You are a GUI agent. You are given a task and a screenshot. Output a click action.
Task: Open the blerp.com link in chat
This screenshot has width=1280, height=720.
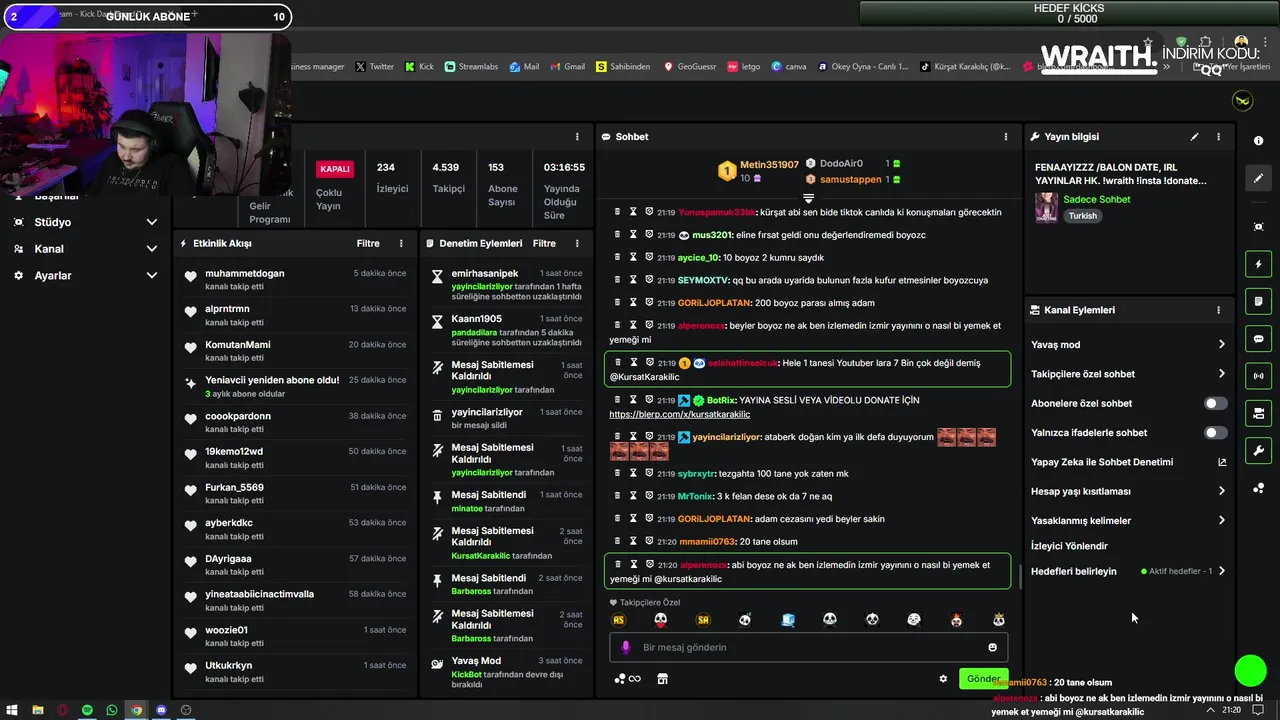(x=679, y=414)
